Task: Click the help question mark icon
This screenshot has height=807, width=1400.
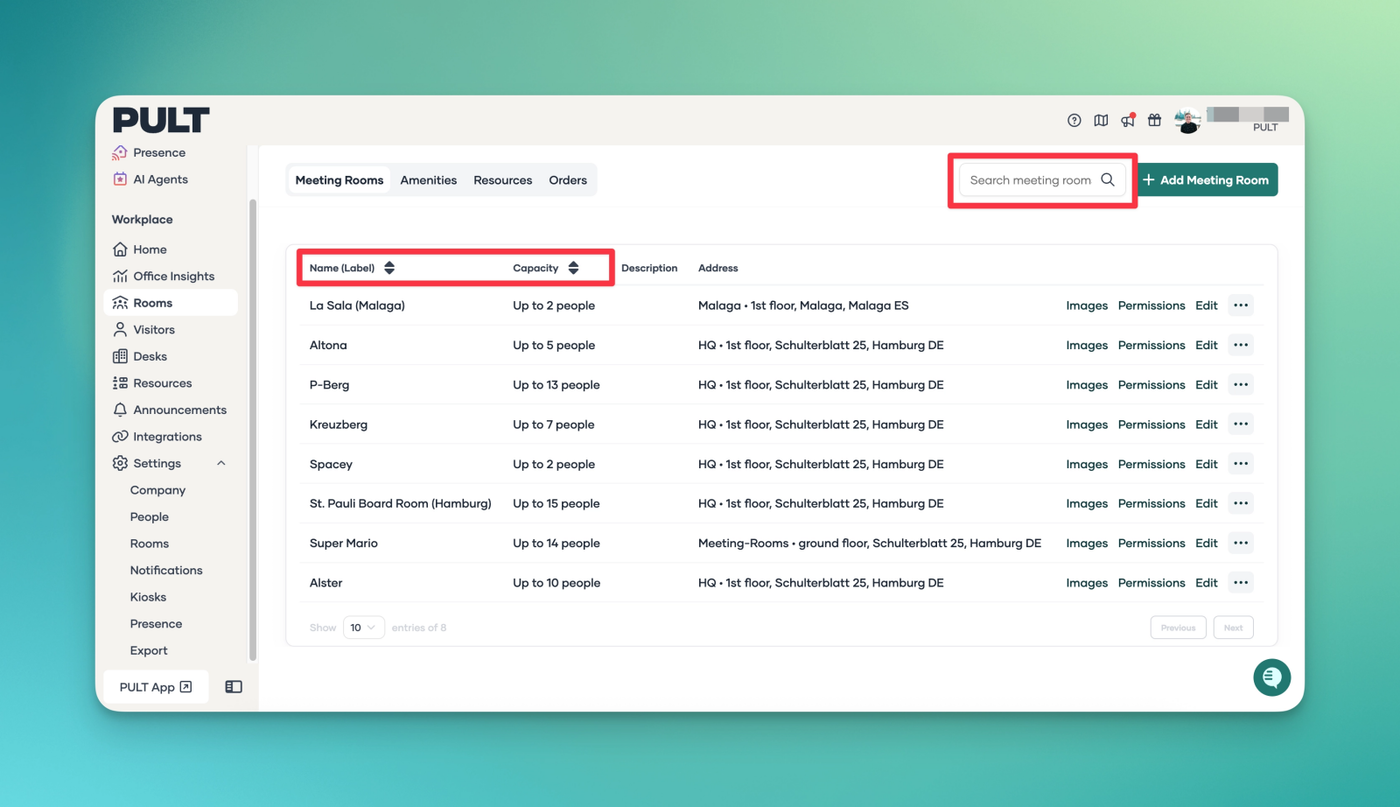Action: pyautogui.click(x=1074, y=120)
